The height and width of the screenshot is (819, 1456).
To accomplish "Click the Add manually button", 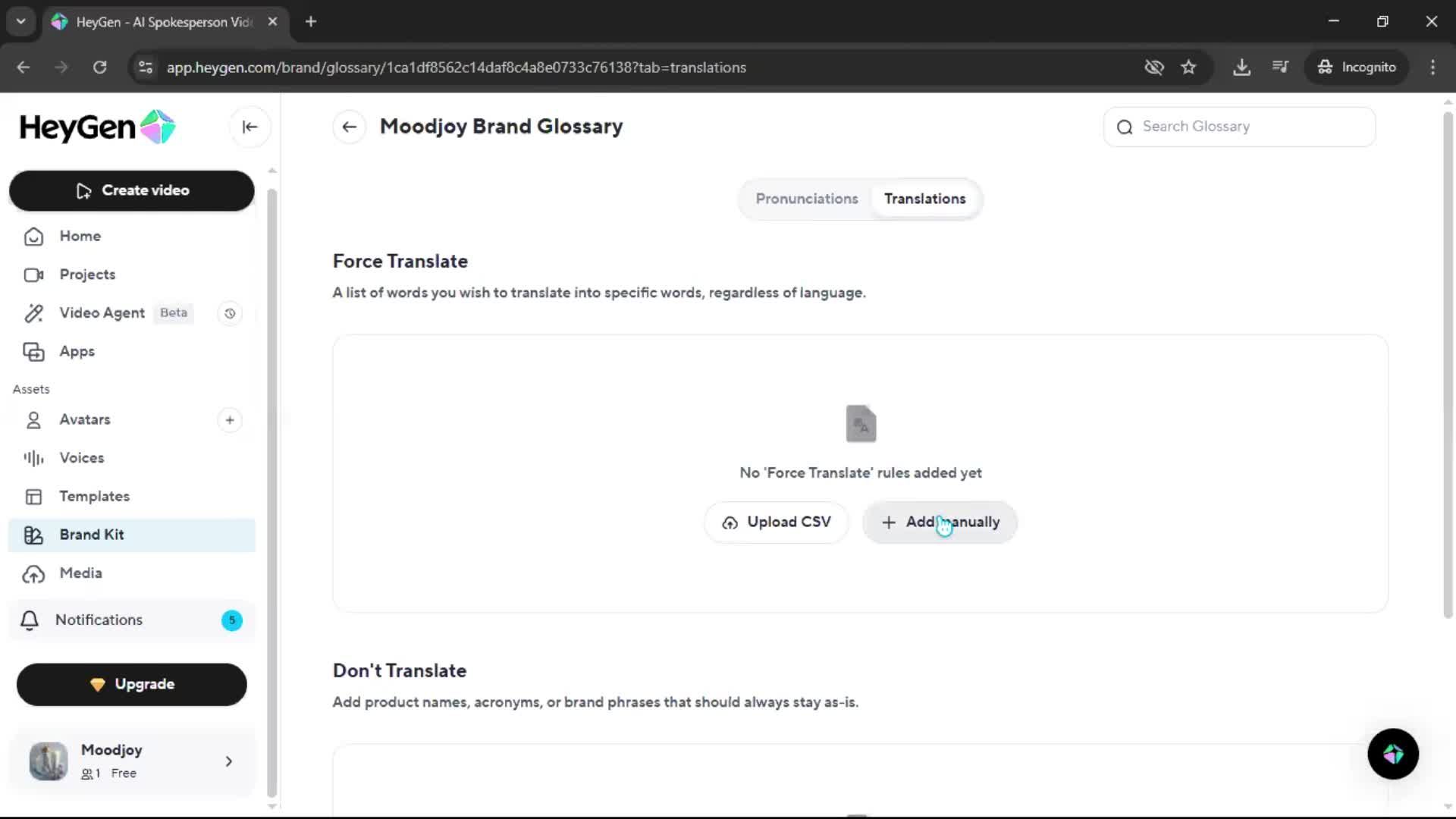I will tap(940, 522).
